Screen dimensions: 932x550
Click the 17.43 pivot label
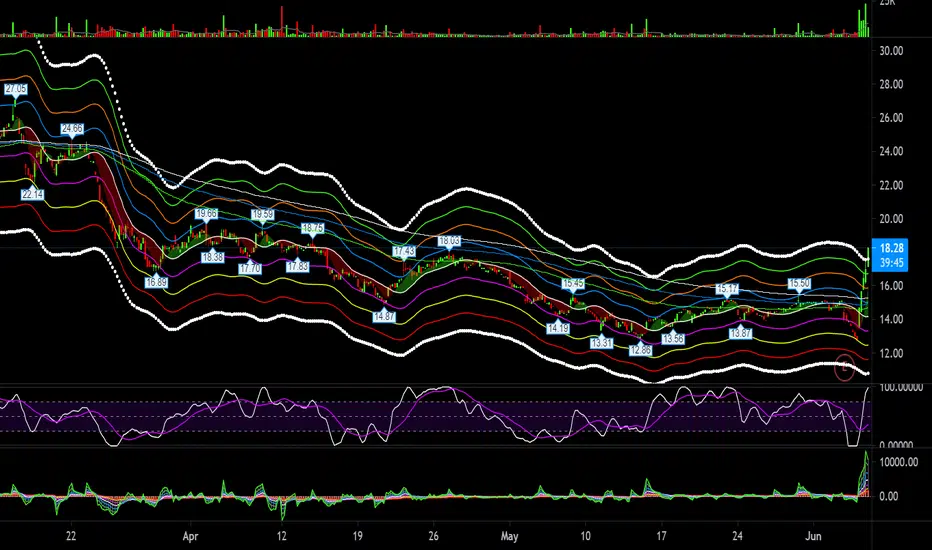click(x=404, y=252)
